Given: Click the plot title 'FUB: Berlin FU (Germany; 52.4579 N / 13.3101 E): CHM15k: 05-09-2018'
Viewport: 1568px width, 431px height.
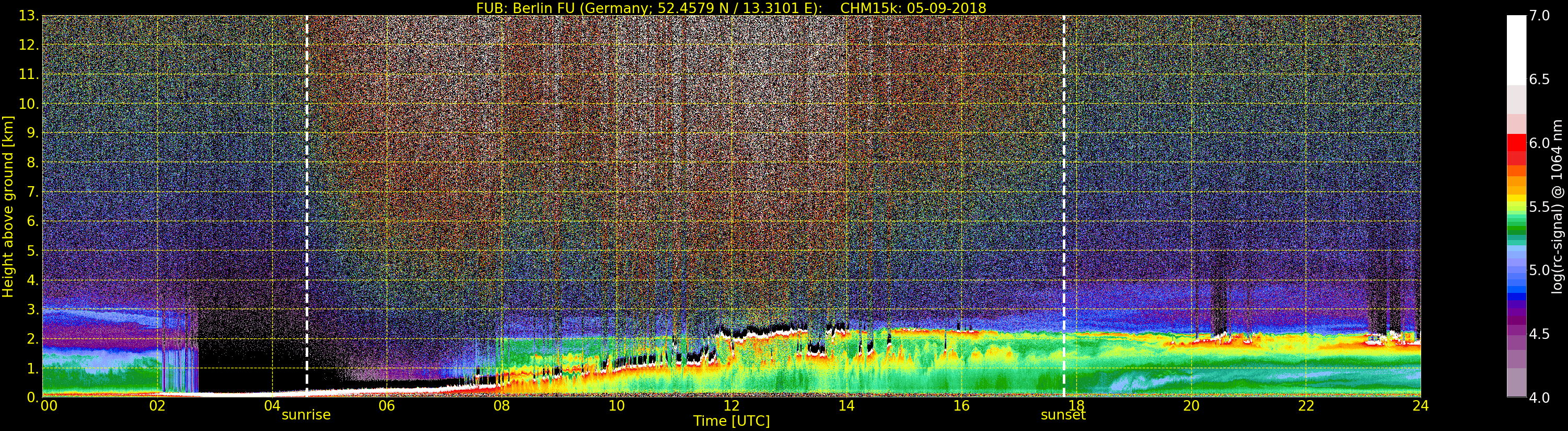Looking at the screenshot, I should point(731,8).
